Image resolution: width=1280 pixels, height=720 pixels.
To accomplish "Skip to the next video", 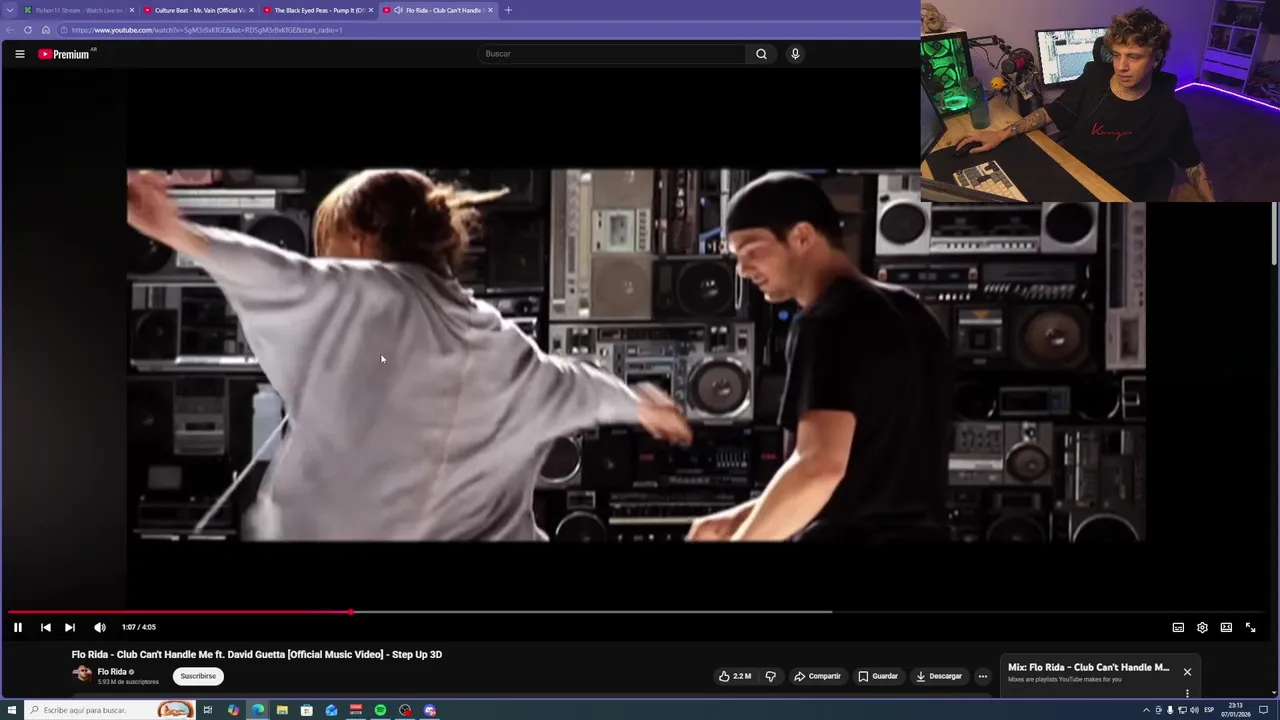I will pyautogui.click(x=70, y=627).
